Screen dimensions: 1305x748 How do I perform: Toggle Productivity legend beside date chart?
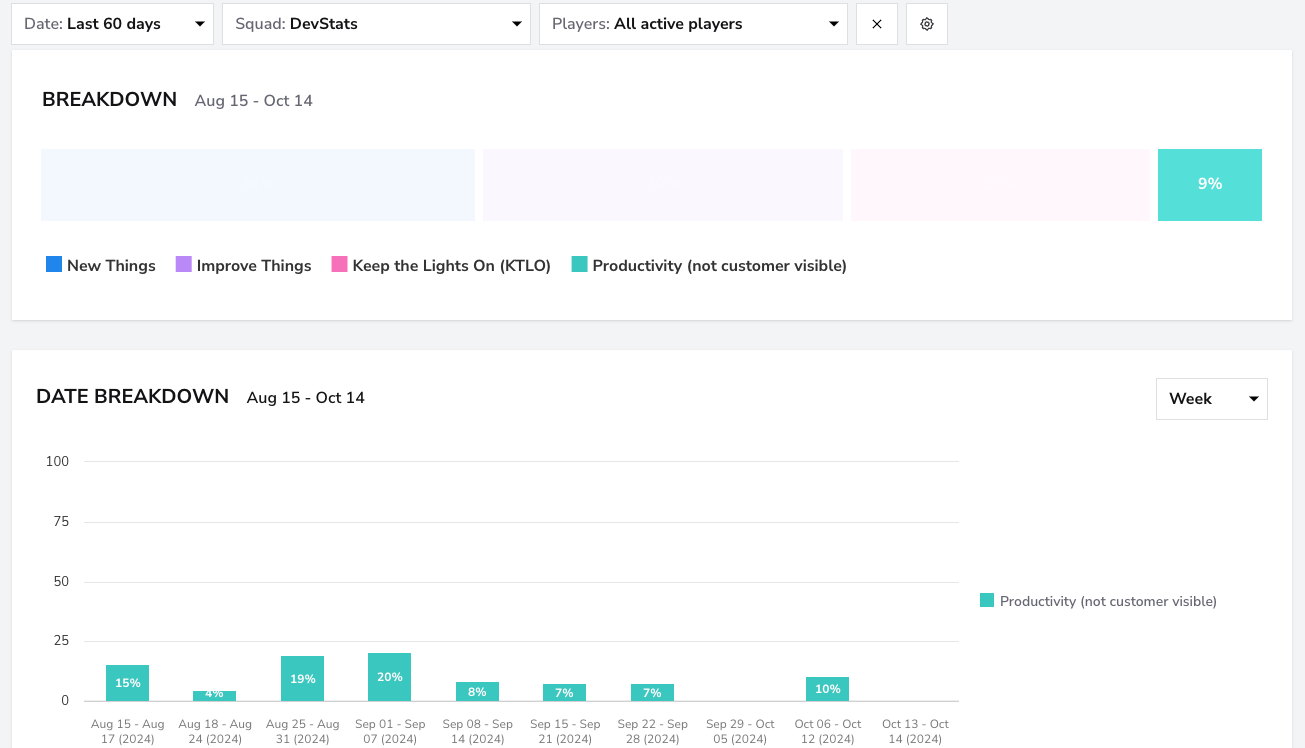(1098, 601)
